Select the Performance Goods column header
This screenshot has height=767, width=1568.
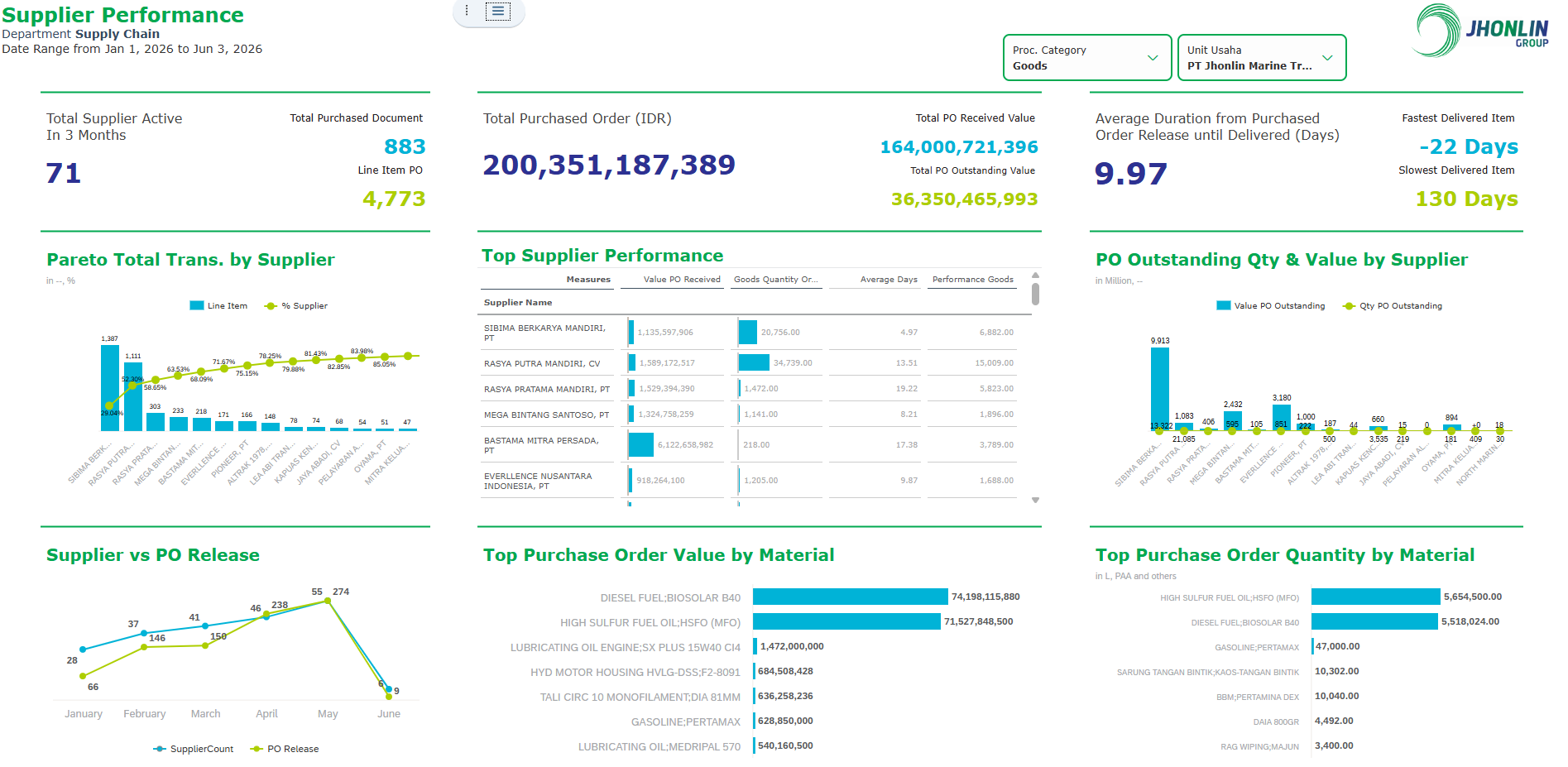[973, 280]
